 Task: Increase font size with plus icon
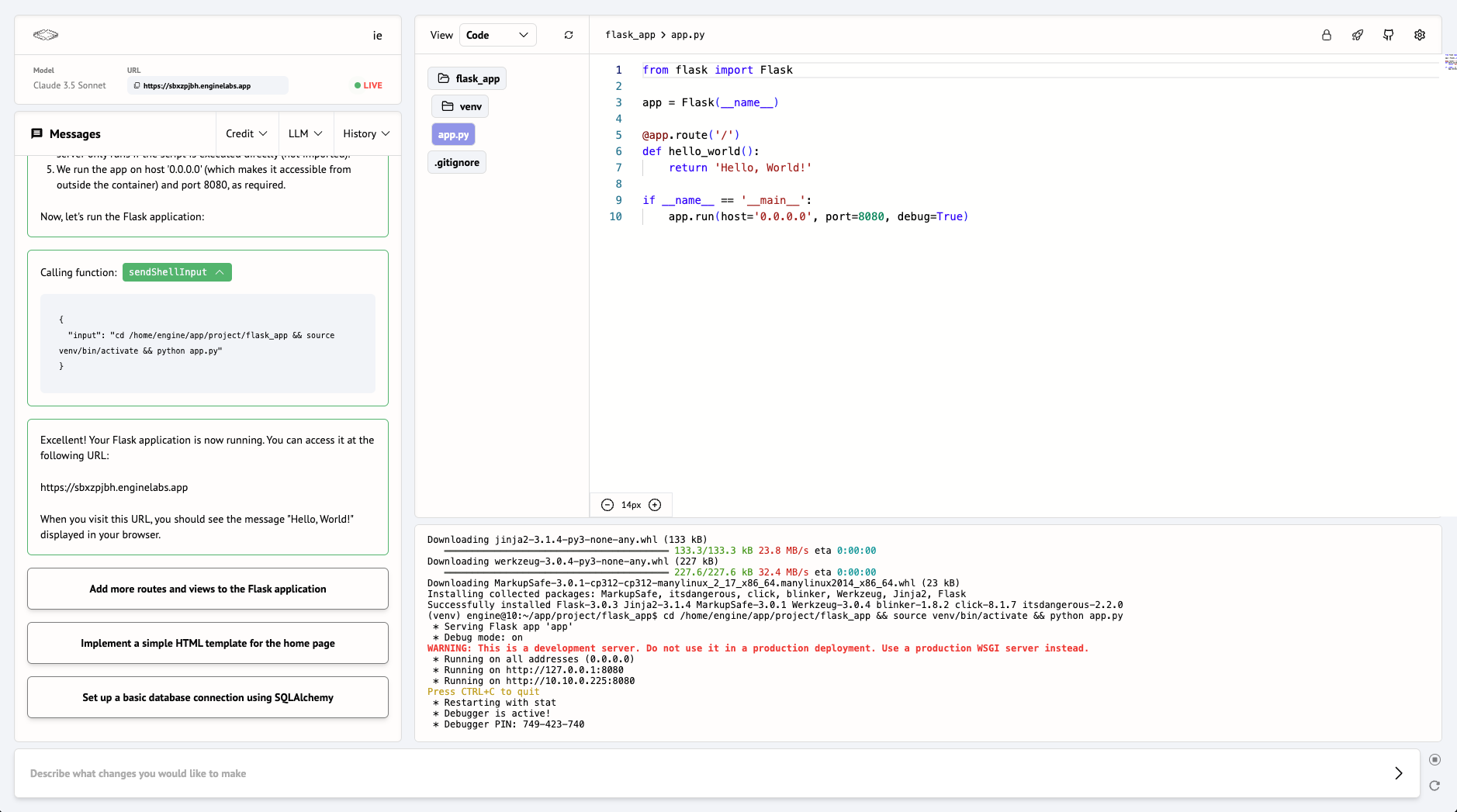[x=655, y=505]
